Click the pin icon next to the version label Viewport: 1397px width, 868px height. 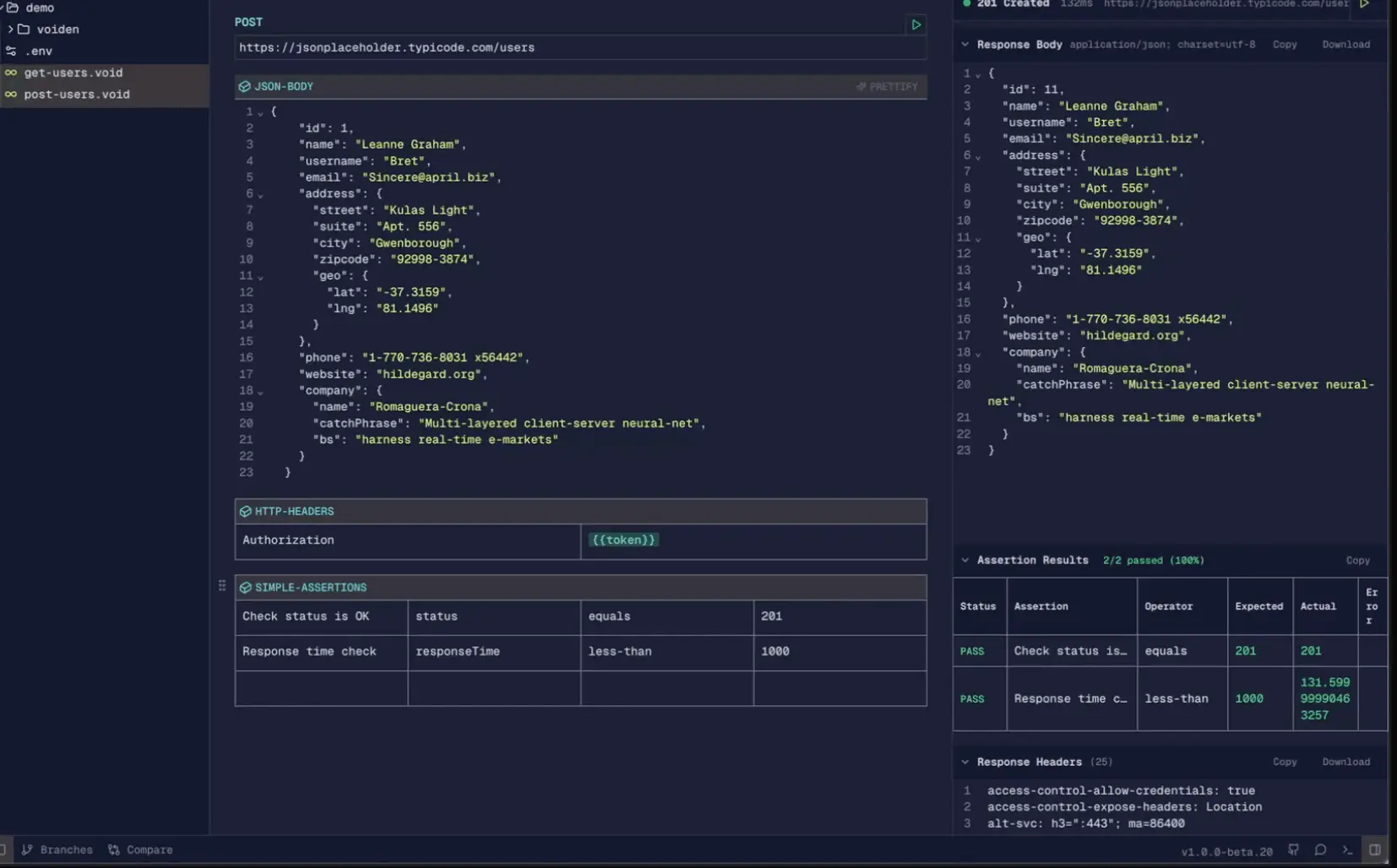1293,850
